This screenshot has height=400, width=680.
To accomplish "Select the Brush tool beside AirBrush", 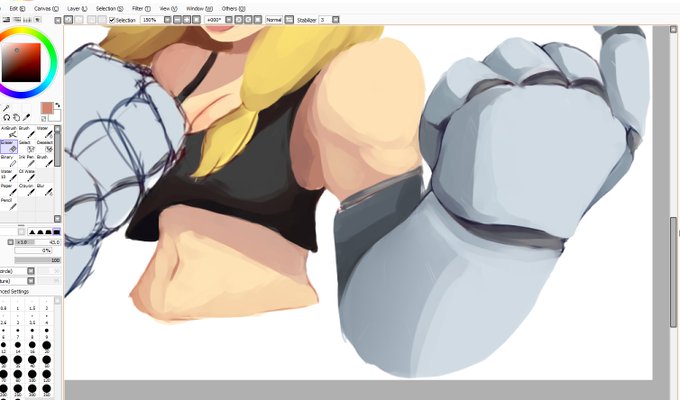I will [26, 132].
